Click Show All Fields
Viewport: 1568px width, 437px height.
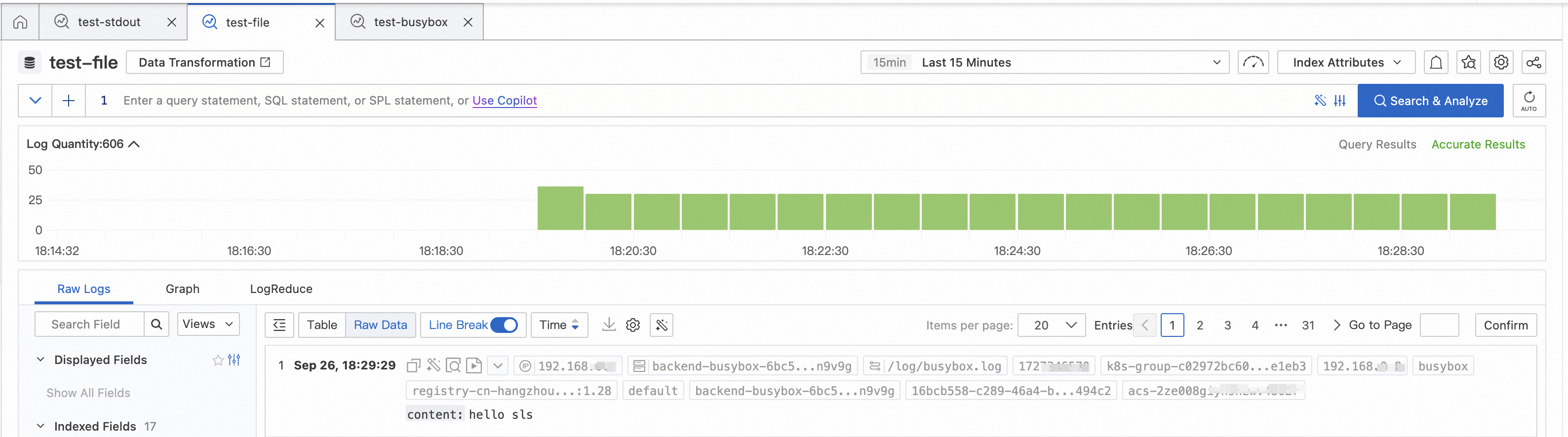pyautogui.click(x=88, y=393)
